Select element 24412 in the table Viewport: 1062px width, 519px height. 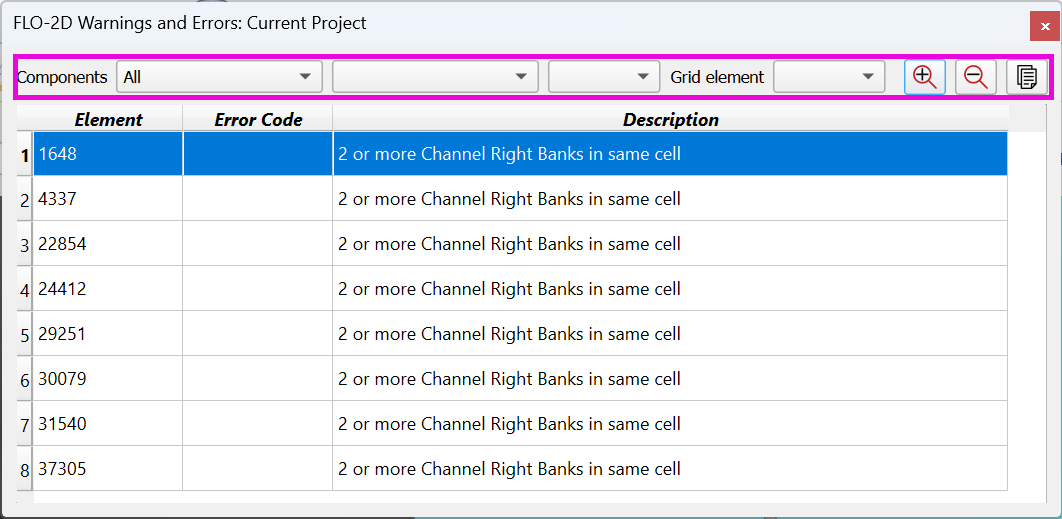108,290
